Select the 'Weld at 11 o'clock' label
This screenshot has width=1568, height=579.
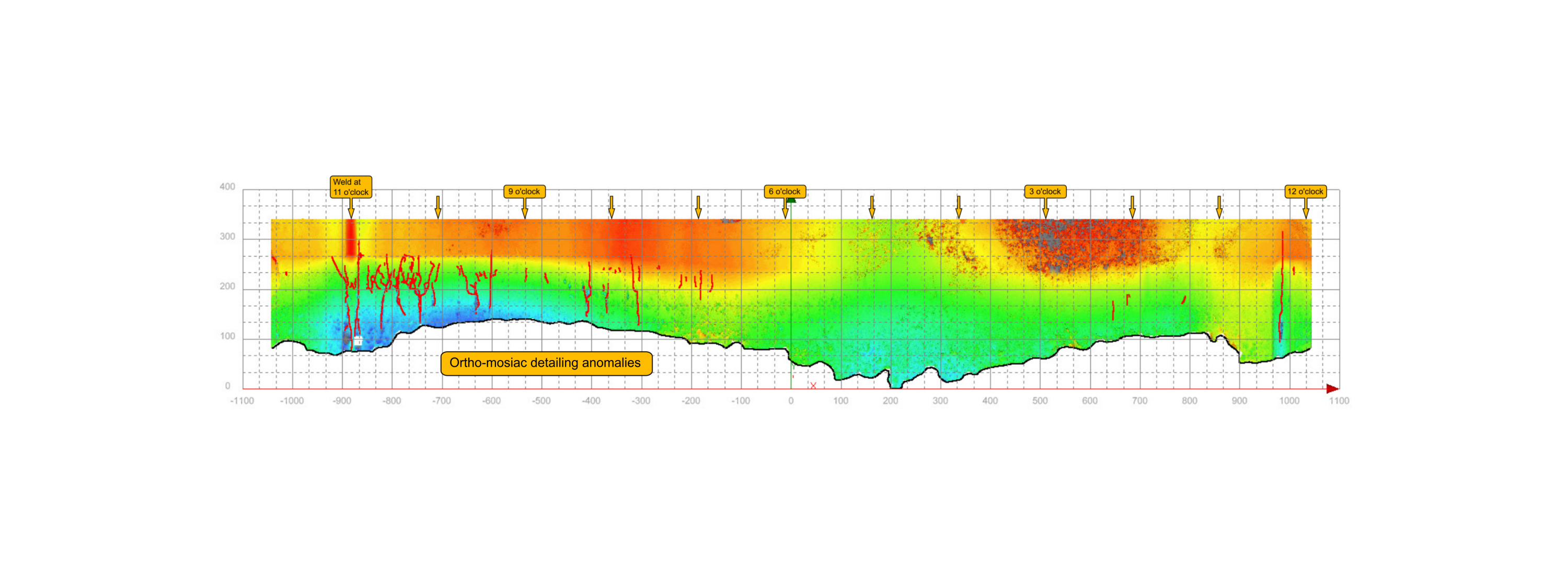[x=351, y=187]
